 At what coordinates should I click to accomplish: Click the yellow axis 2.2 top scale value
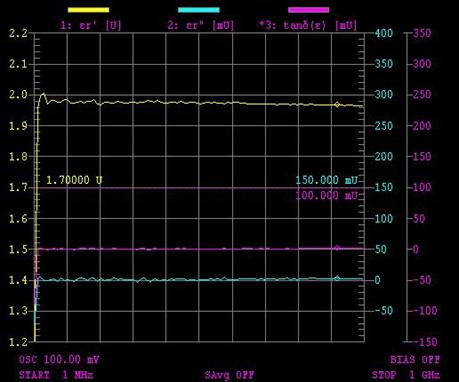pyautogui.click(x=18, y=33)
